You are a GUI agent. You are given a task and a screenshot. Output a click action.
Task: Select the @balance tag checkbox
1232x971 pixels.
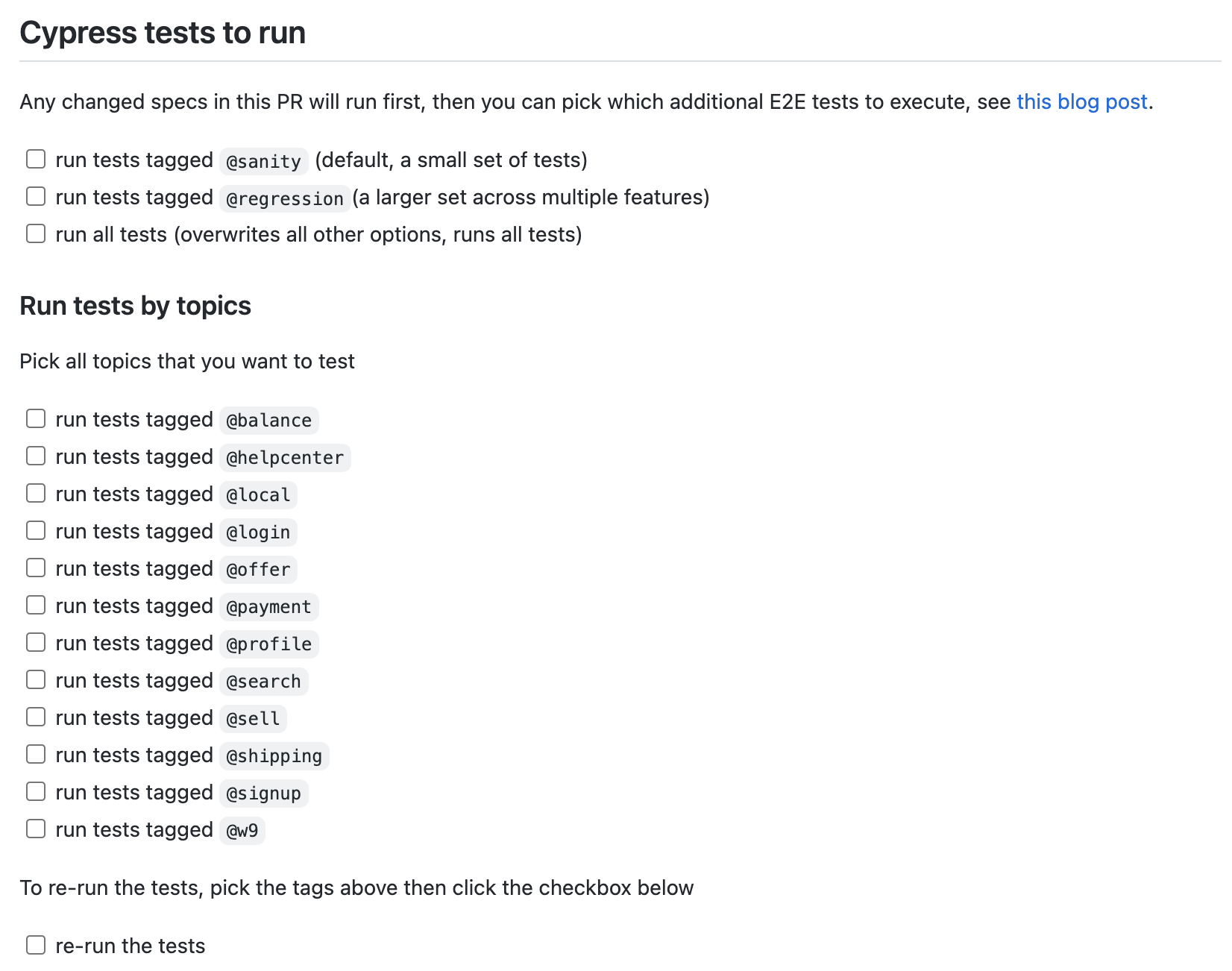[x=36, y=418]
